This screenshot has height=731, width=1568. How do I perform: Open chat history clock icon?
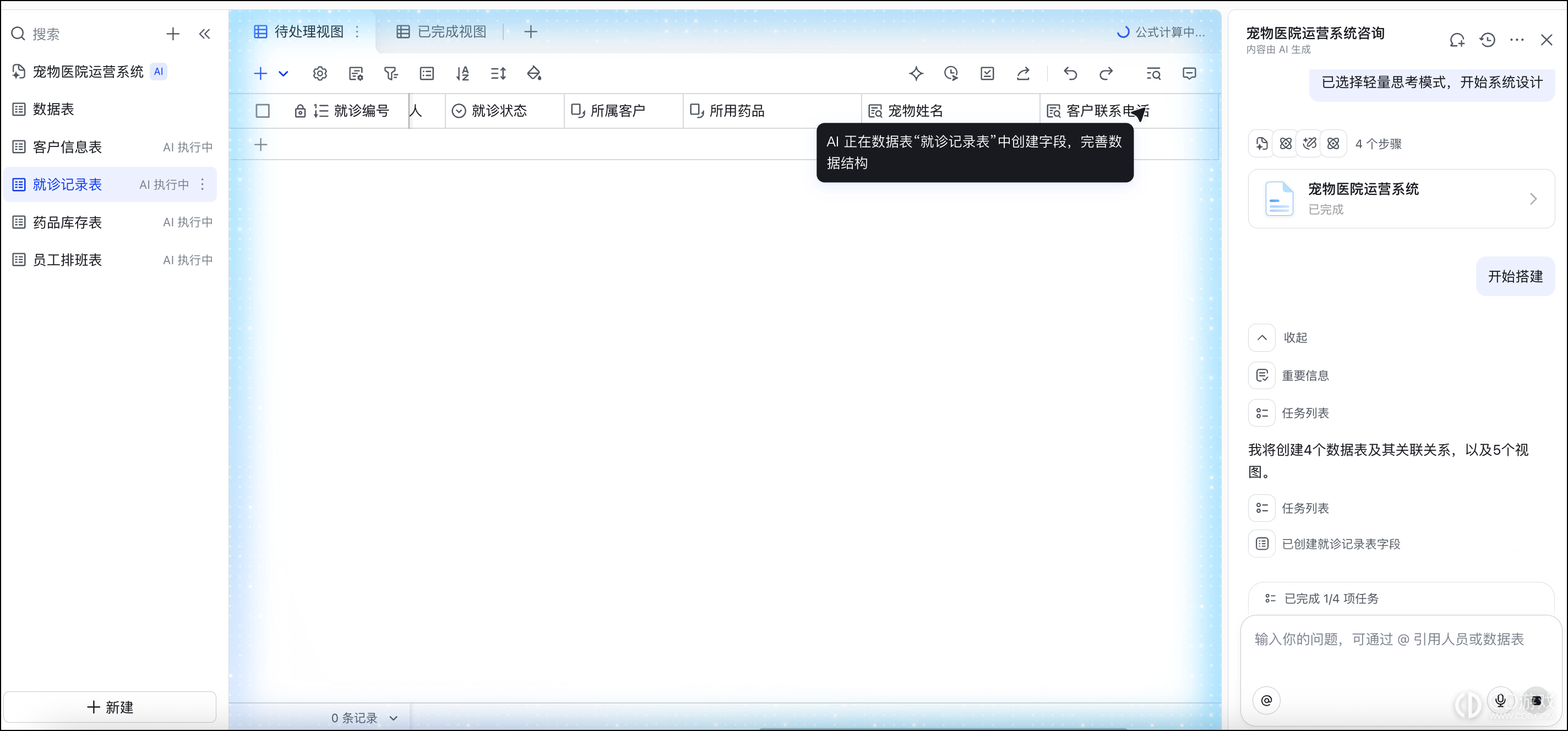pyautogui.click(x=1488, y=40)
